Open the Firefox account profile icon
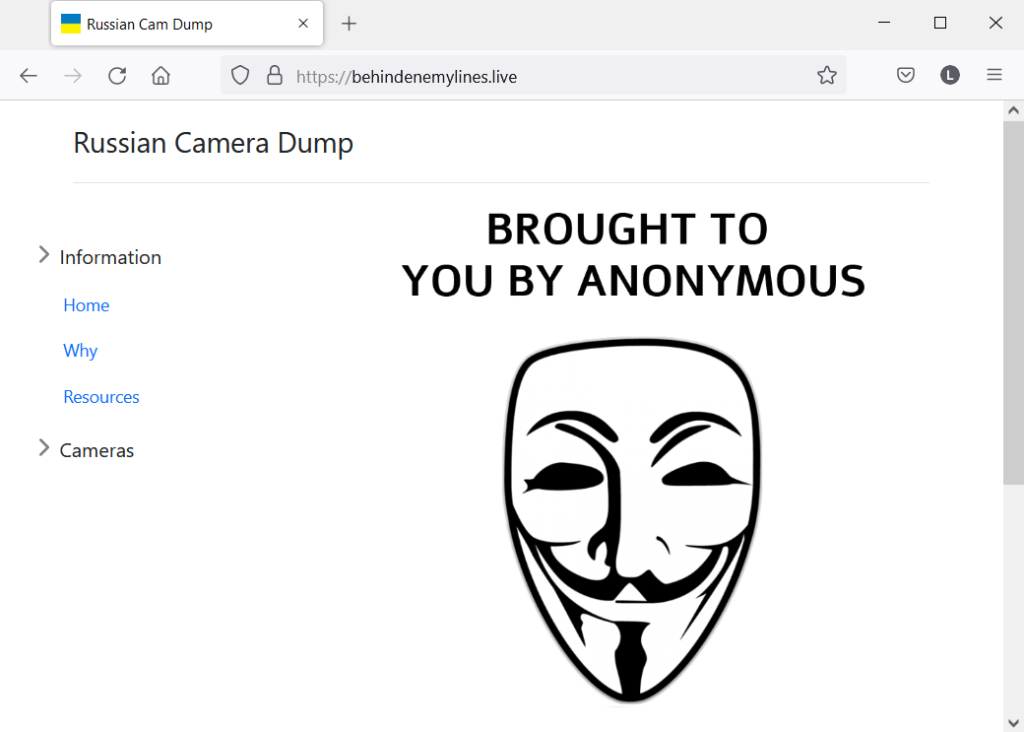 coord(950,76)
